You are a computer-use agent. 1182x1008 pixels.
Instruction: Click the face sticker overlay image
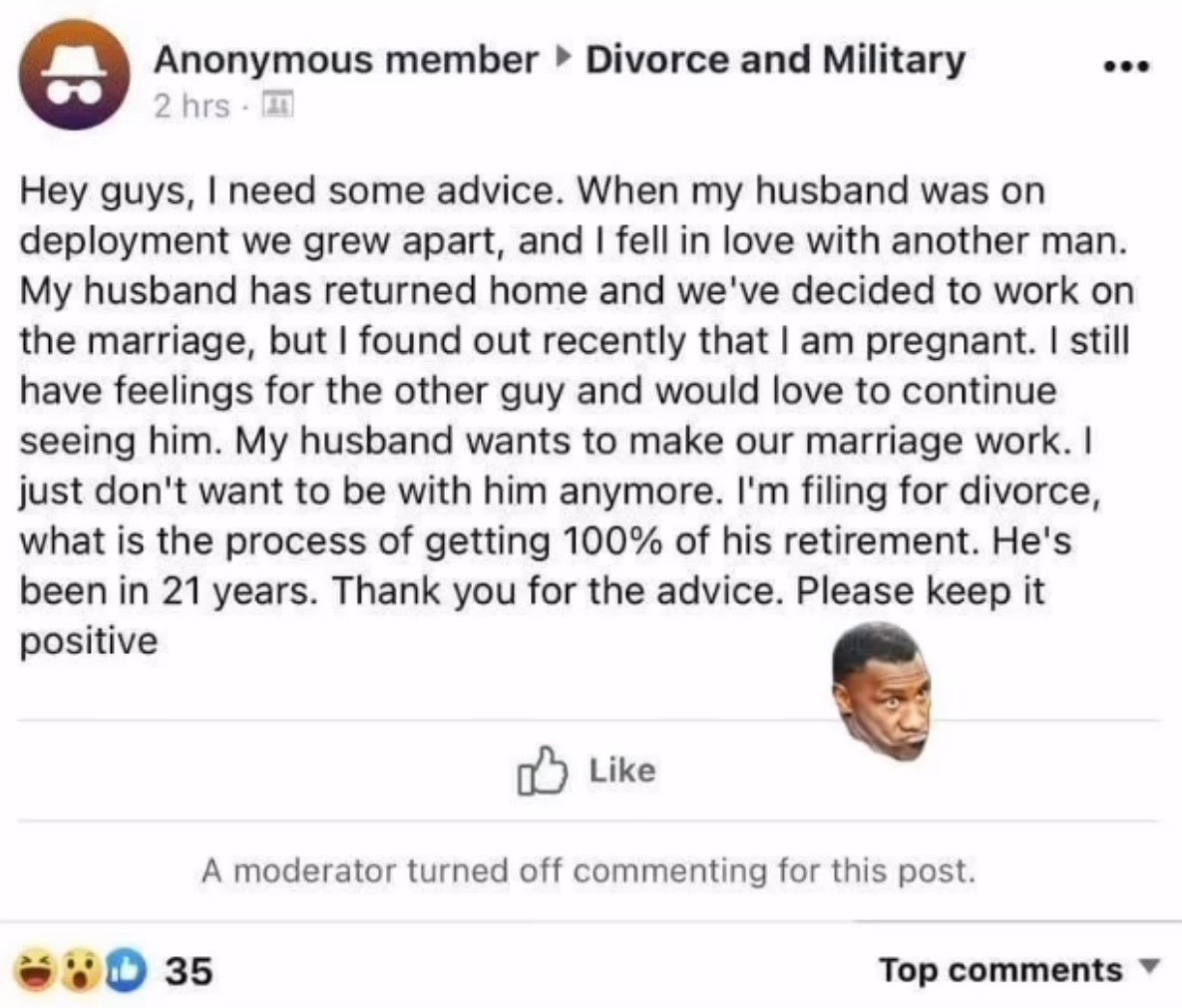click(881, 691)
